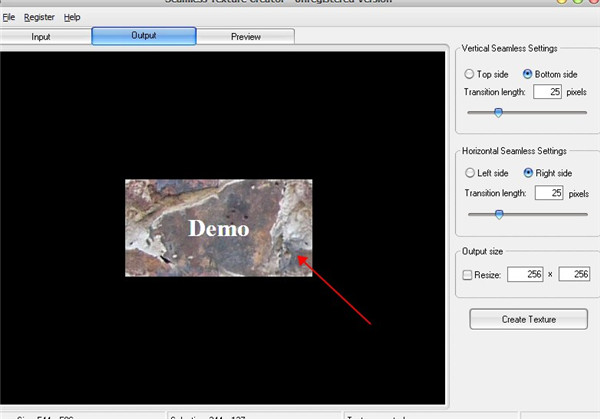Click the Create Texture button
The height and width of the screenshot is (419, 600).
pos(528,319)
